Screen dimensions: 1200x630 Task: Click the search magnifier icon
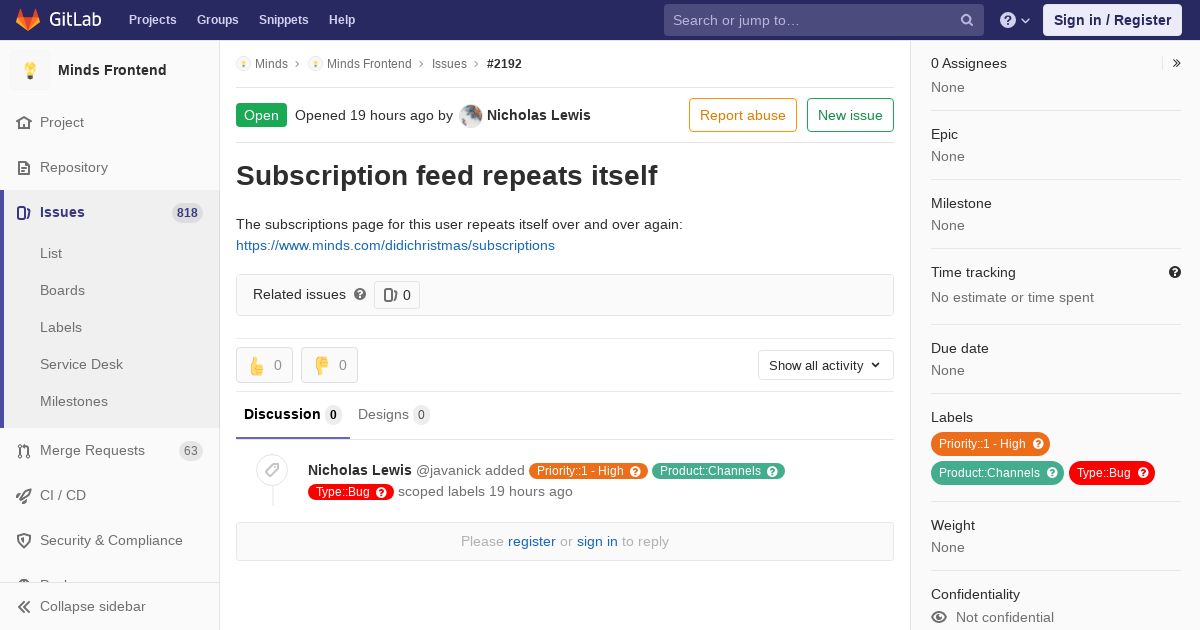(x=967, y=20)
